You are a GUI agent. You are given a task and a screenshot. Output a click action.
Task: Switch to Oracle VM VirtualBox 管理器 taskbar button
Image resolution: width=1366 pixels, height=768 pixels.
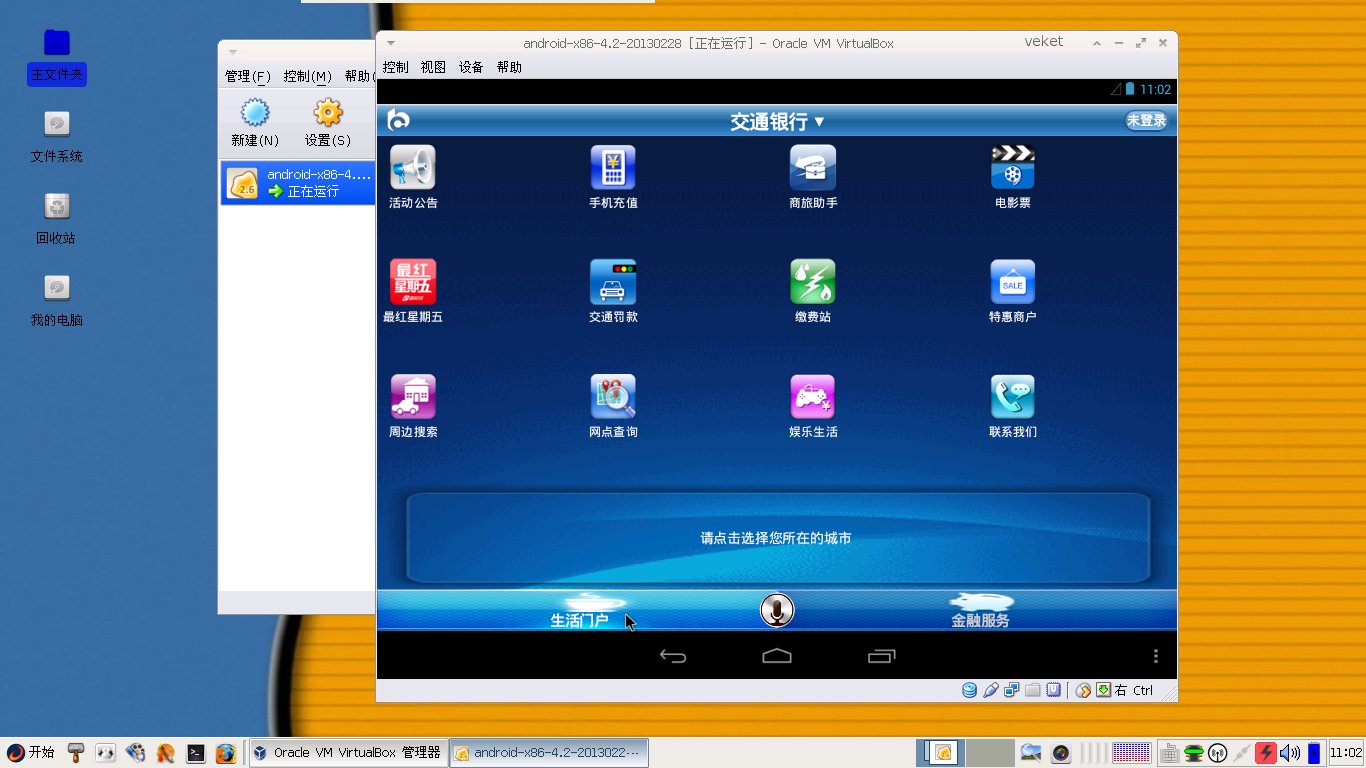pyautogui.click(x=347, y=753)
